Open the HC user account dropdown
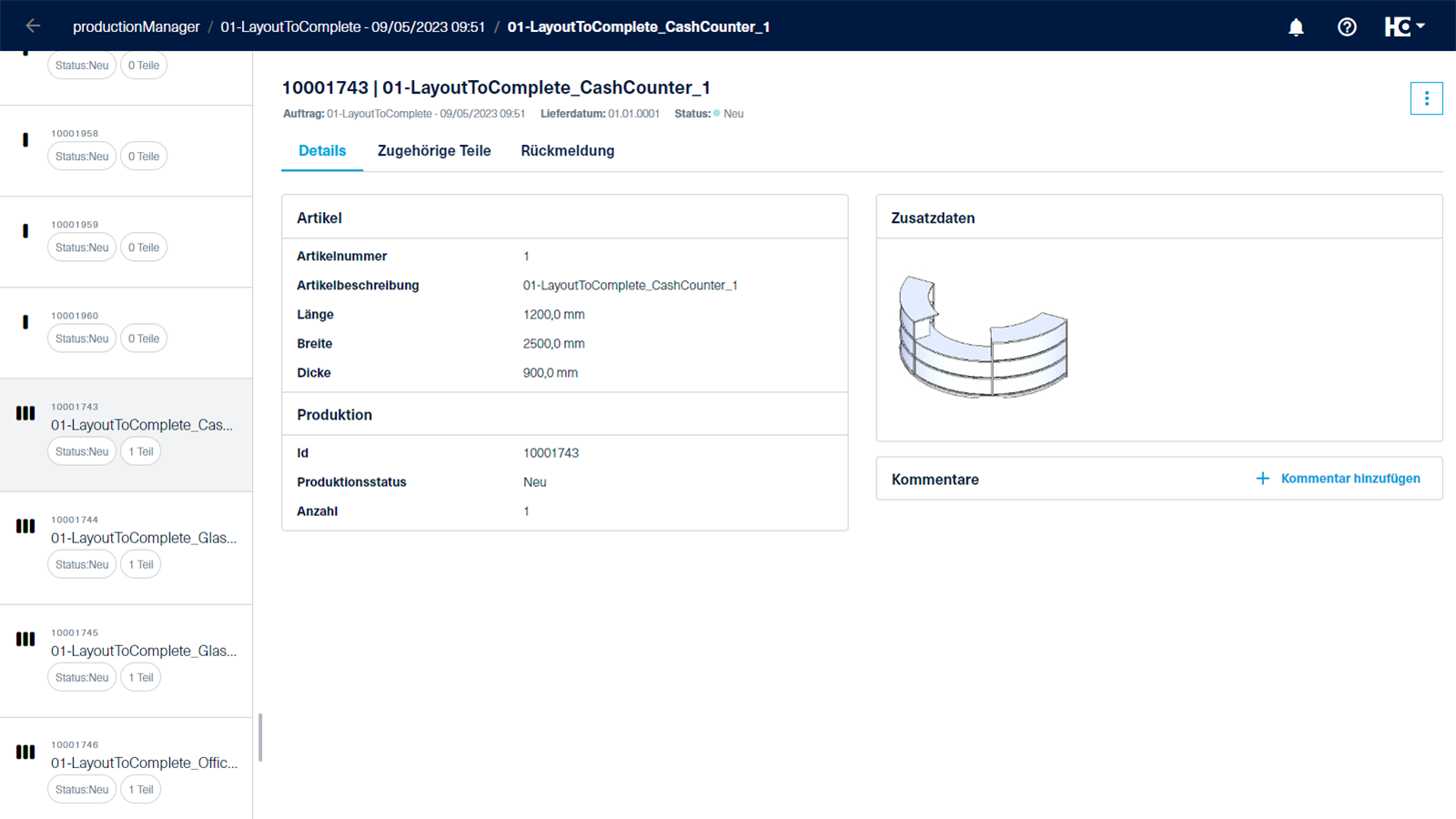 [1404, 27]
